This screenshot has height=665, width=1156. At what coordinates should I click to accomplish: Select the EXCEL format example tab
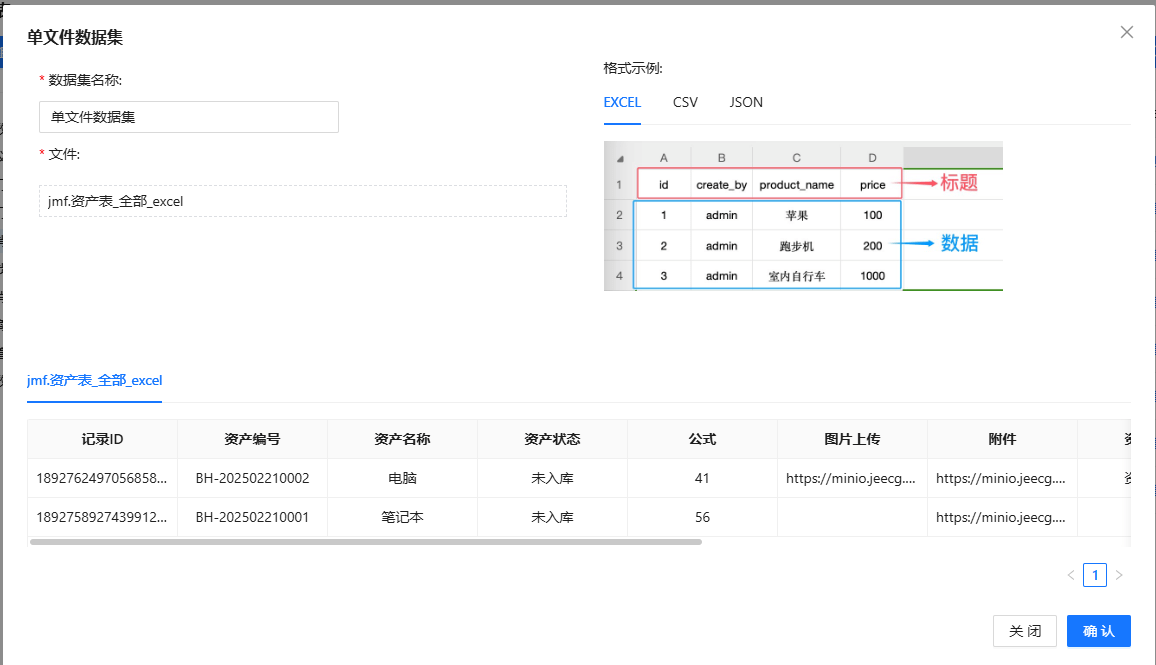click(622, 102)
